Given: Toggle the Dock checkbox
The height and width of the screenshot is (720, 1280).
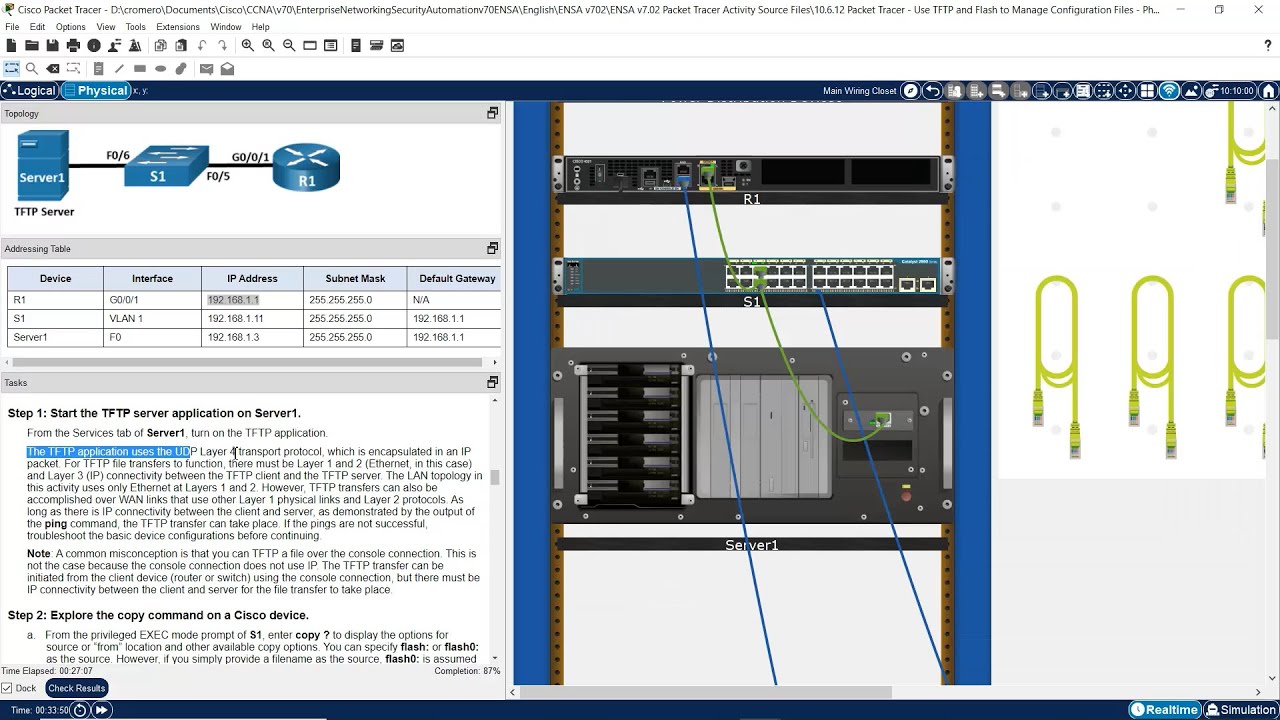Looking at the screenshot, I should 7,688.
